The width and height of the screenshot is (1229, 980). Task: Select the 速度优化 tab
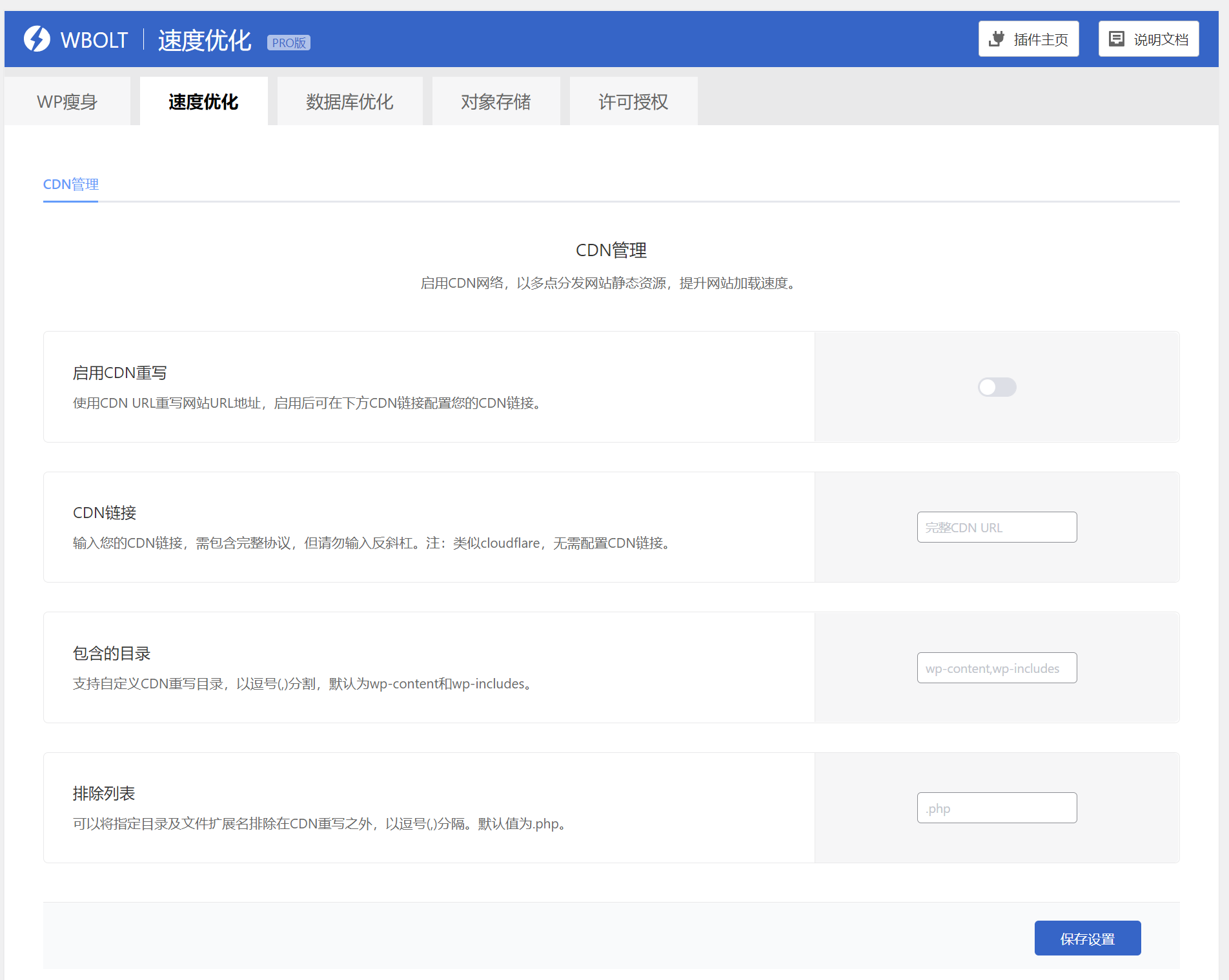(x=203, y=102)
